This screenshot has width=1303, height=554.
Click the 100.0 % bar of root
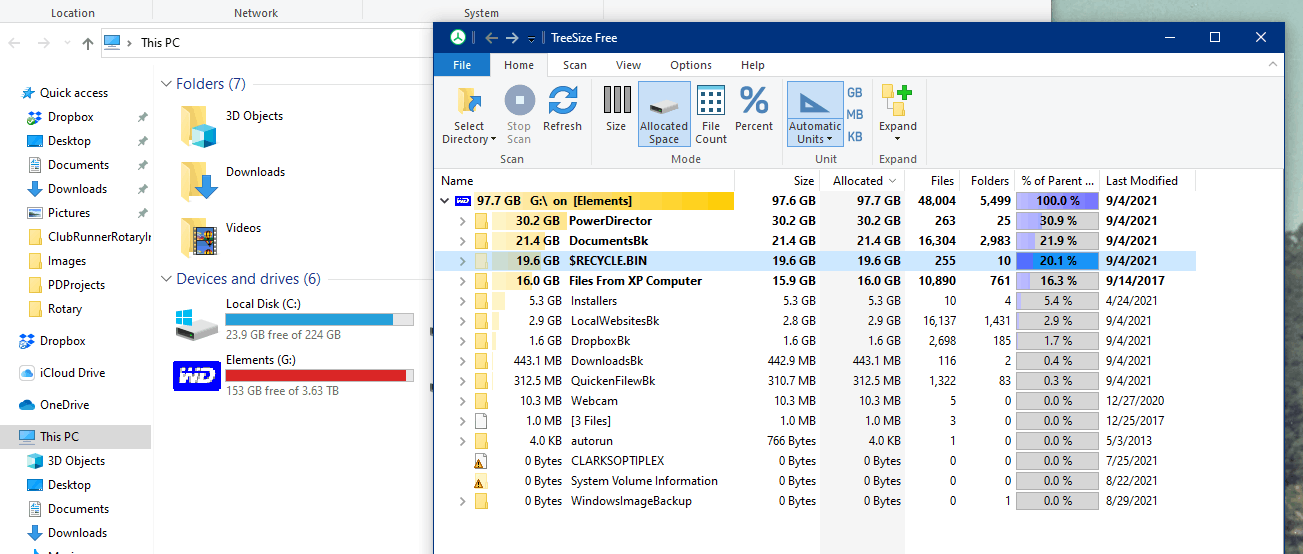point(1057,201)
